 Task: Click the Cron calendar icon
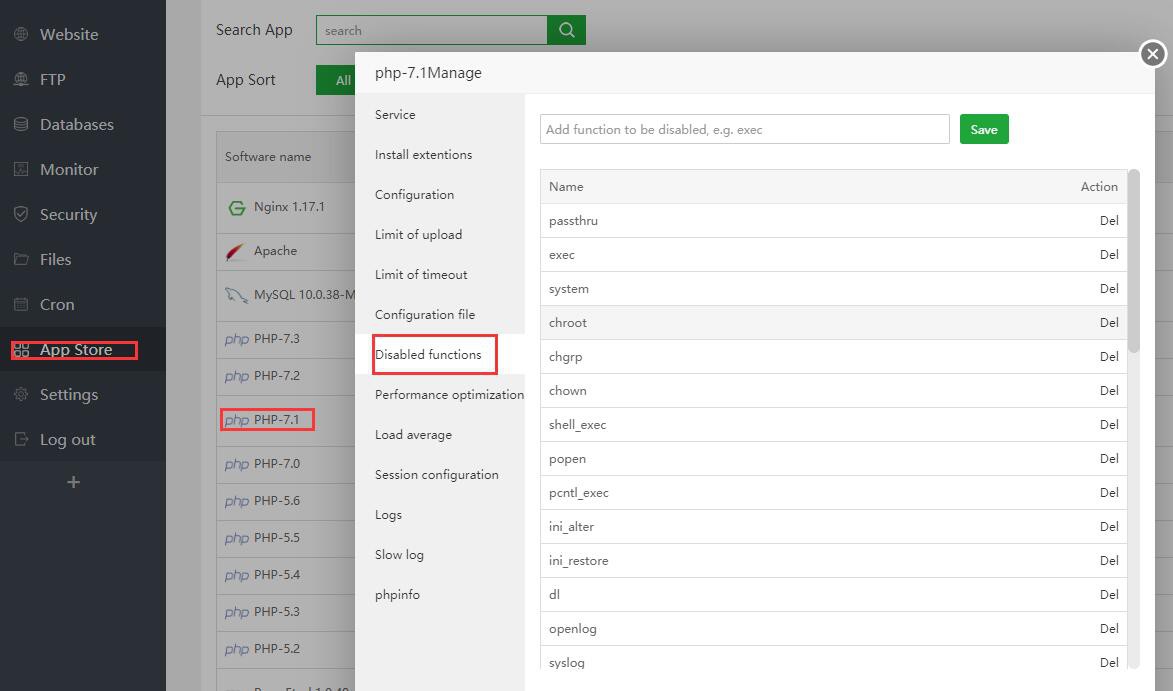[x=21, y=304]
